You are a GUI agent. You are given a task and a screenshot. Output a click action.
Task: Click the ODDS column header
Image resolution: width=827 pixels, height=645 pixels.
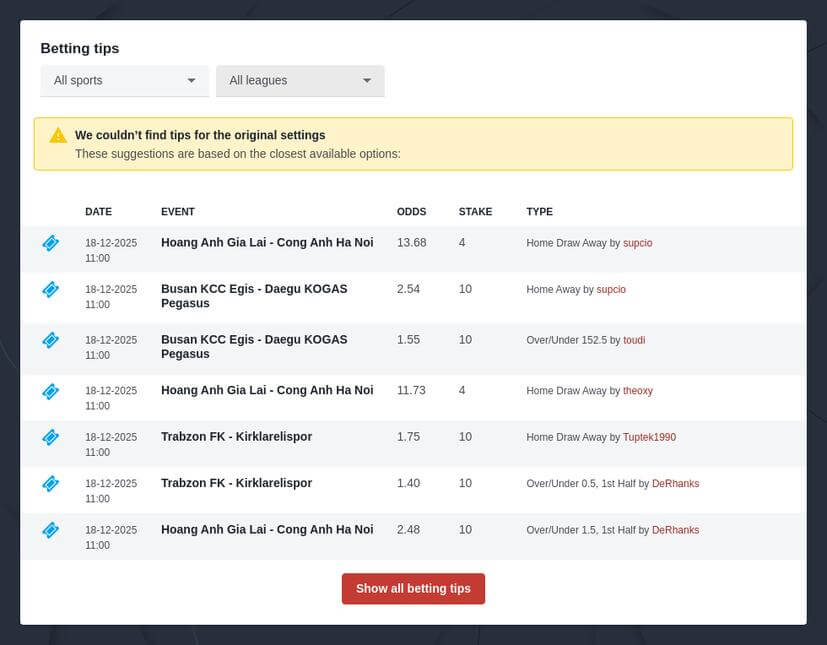point(411,212)
